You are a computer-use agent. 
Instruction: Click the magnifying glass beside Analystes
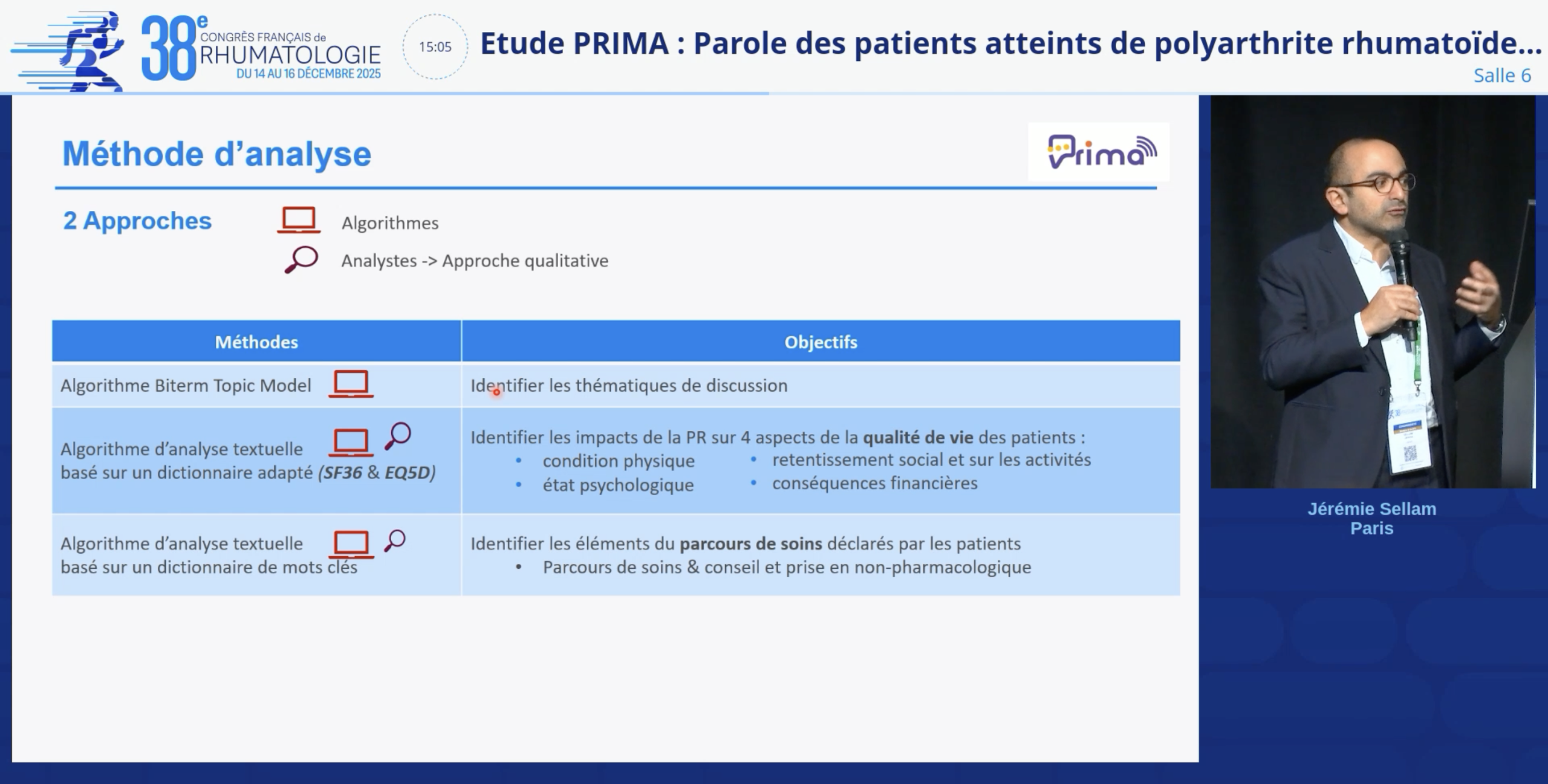(301, 260)
